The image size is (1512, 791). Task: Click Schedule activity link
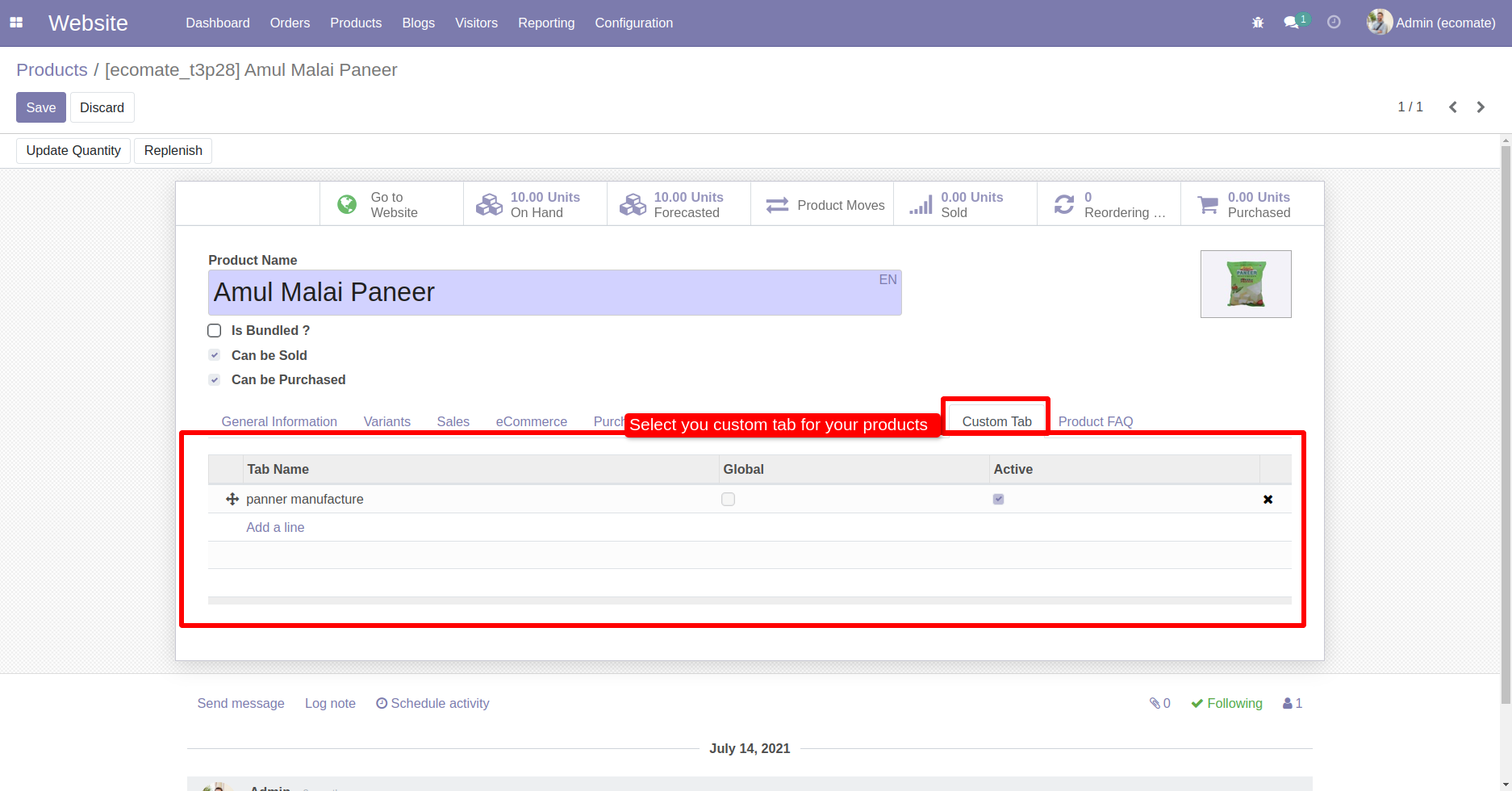point(432,704)
